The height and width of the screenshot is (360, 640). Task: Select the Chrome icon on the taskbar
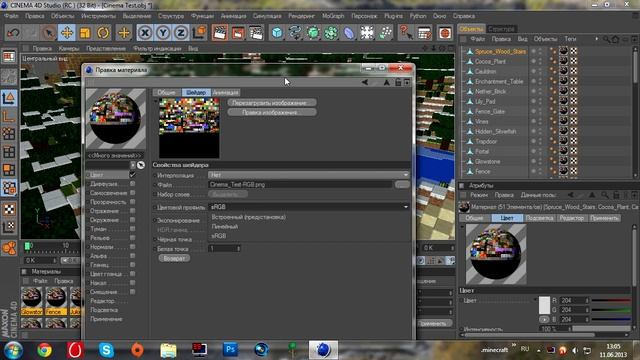coord(44,350)
